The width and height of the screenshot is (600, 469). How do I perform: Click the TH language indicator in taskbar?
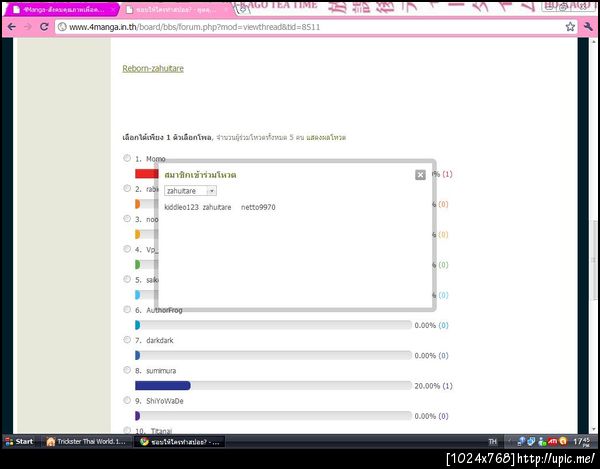492,441
